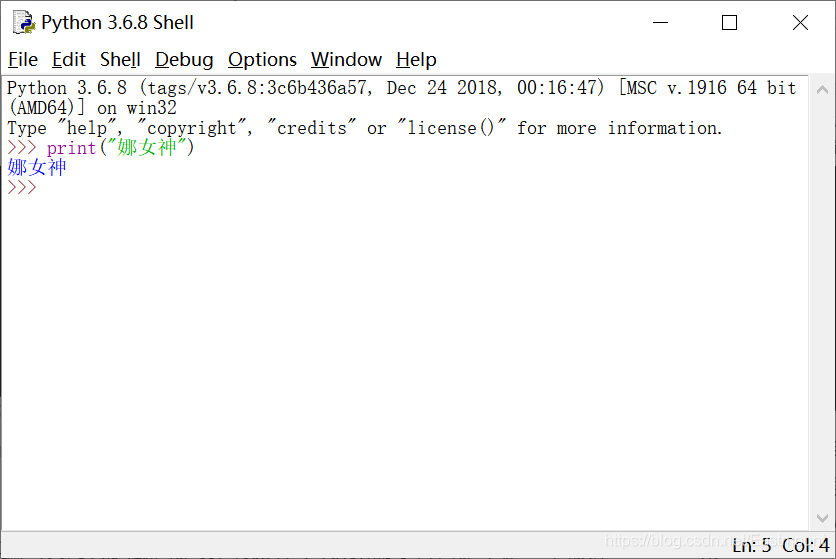836x559 pixels.
Task: Click the vertical scrollbar on the right
Action: [x=821, y=300]
